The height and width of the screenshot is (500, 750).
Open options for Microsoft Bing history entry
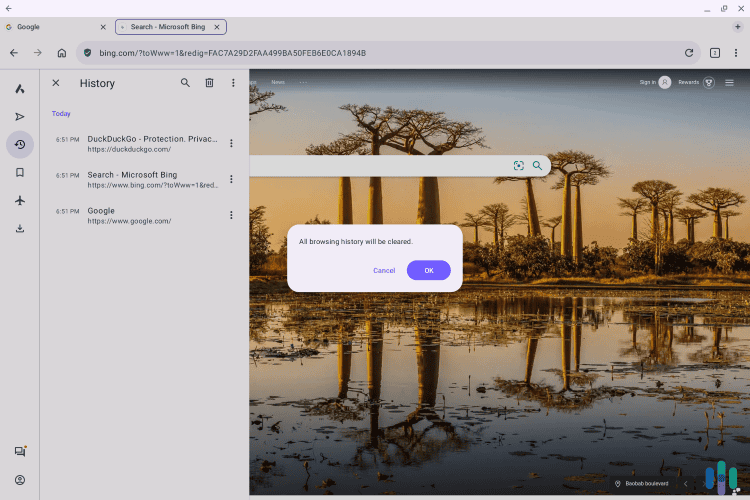pyautogui.click(x=231, y=179)
